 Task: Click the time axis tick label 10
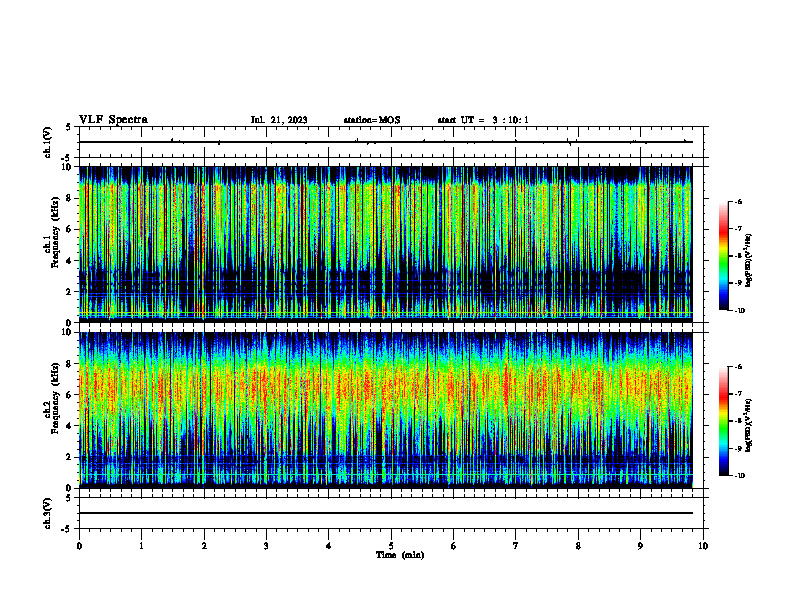click(703, 546)
